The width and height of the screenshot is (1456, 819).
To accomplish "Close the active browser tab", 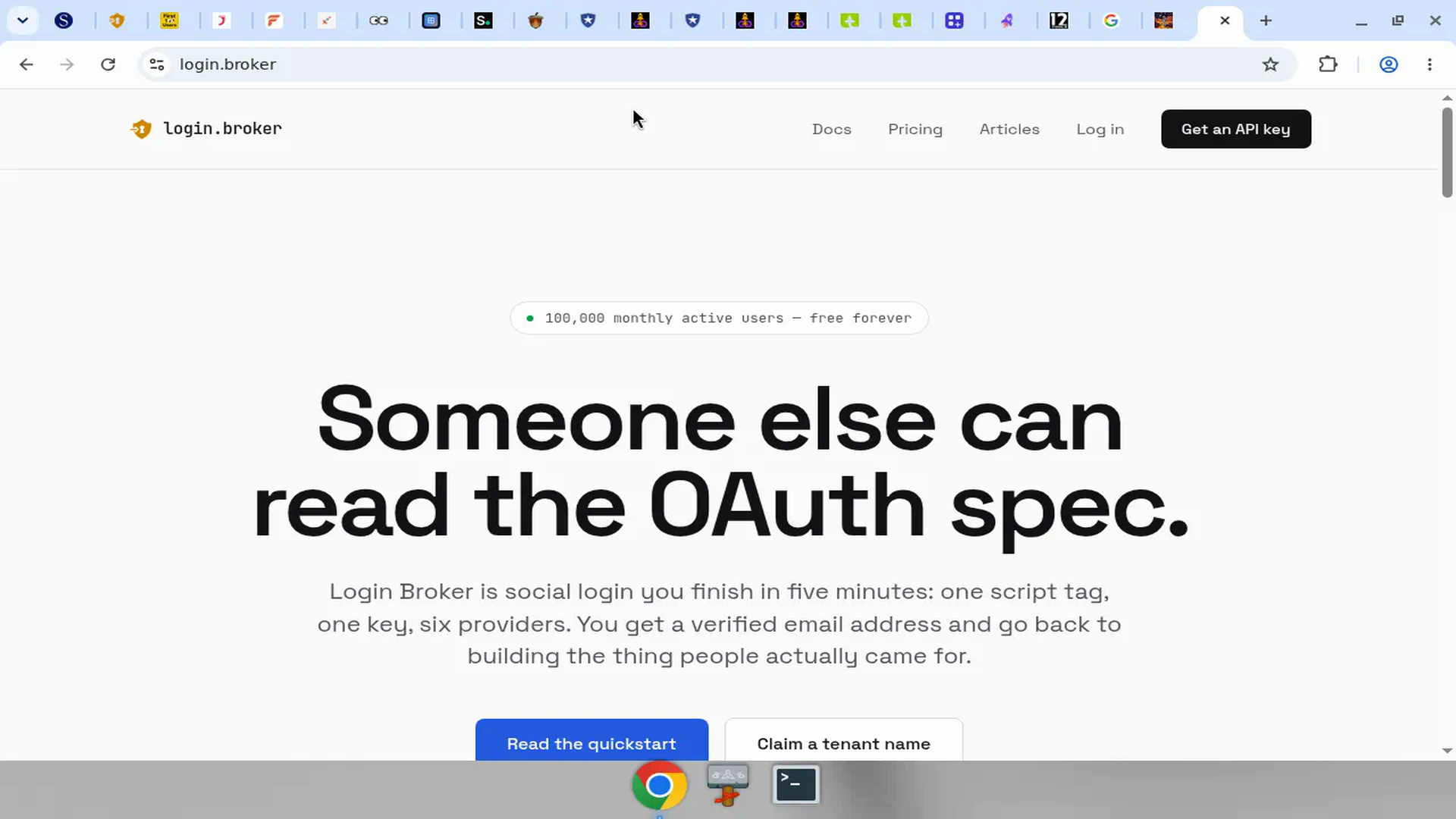I will (x=1225, y=20).
